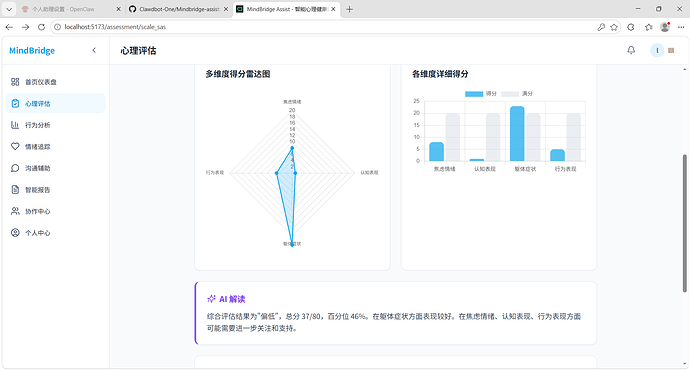
Task: Select the MindBridge Assist tab
Action: (286, 9)
